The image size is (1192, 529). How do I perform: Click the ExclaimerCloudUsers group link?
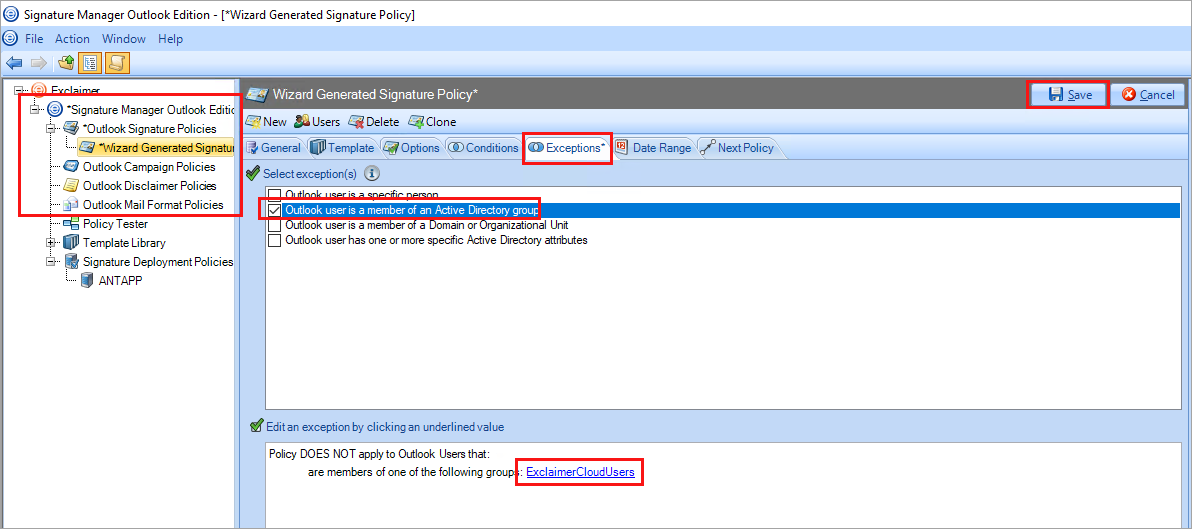click(x=580, y=472)
